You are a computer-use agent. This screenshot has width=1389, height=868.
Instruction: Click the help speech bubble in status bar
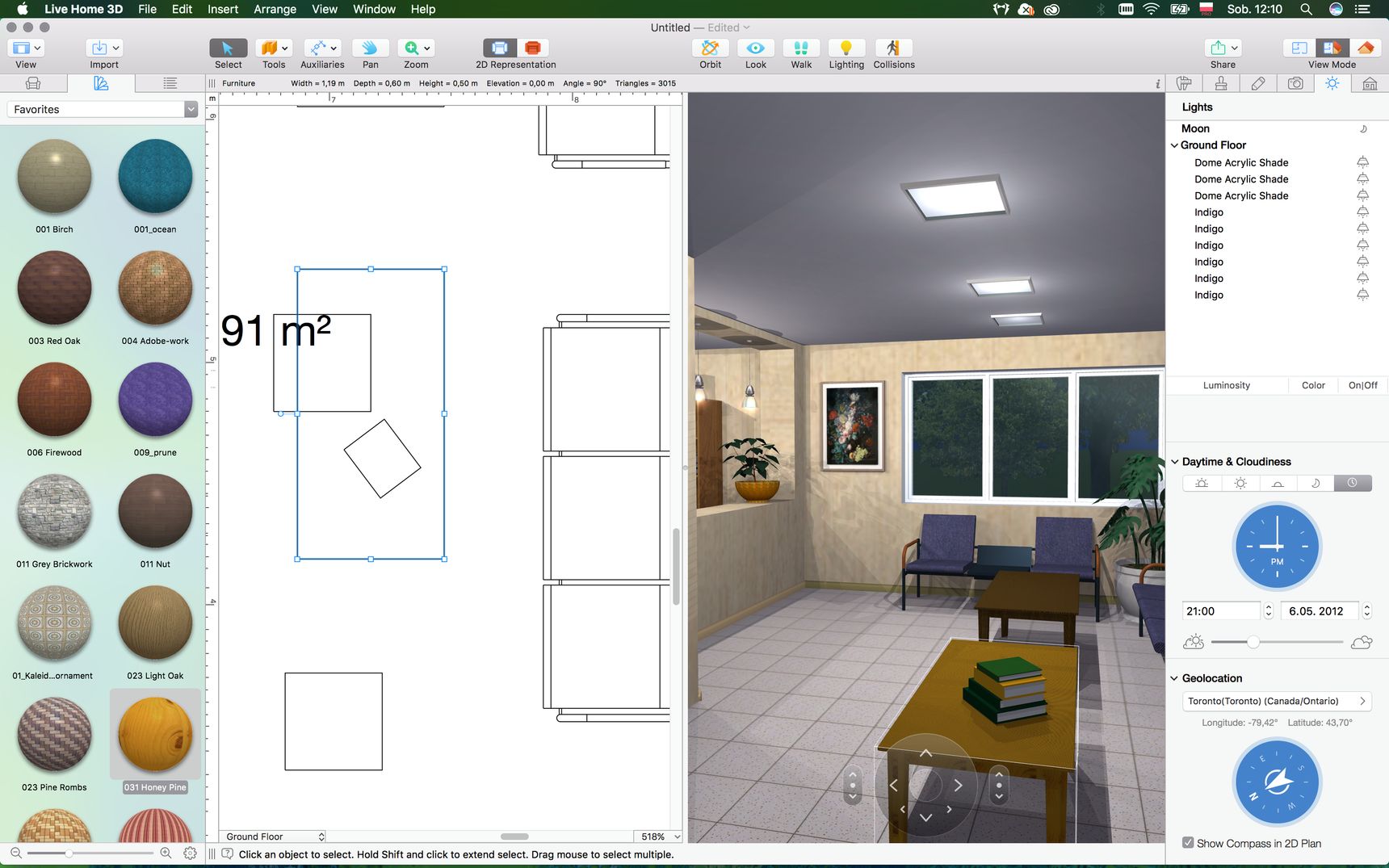pos(228,854)
